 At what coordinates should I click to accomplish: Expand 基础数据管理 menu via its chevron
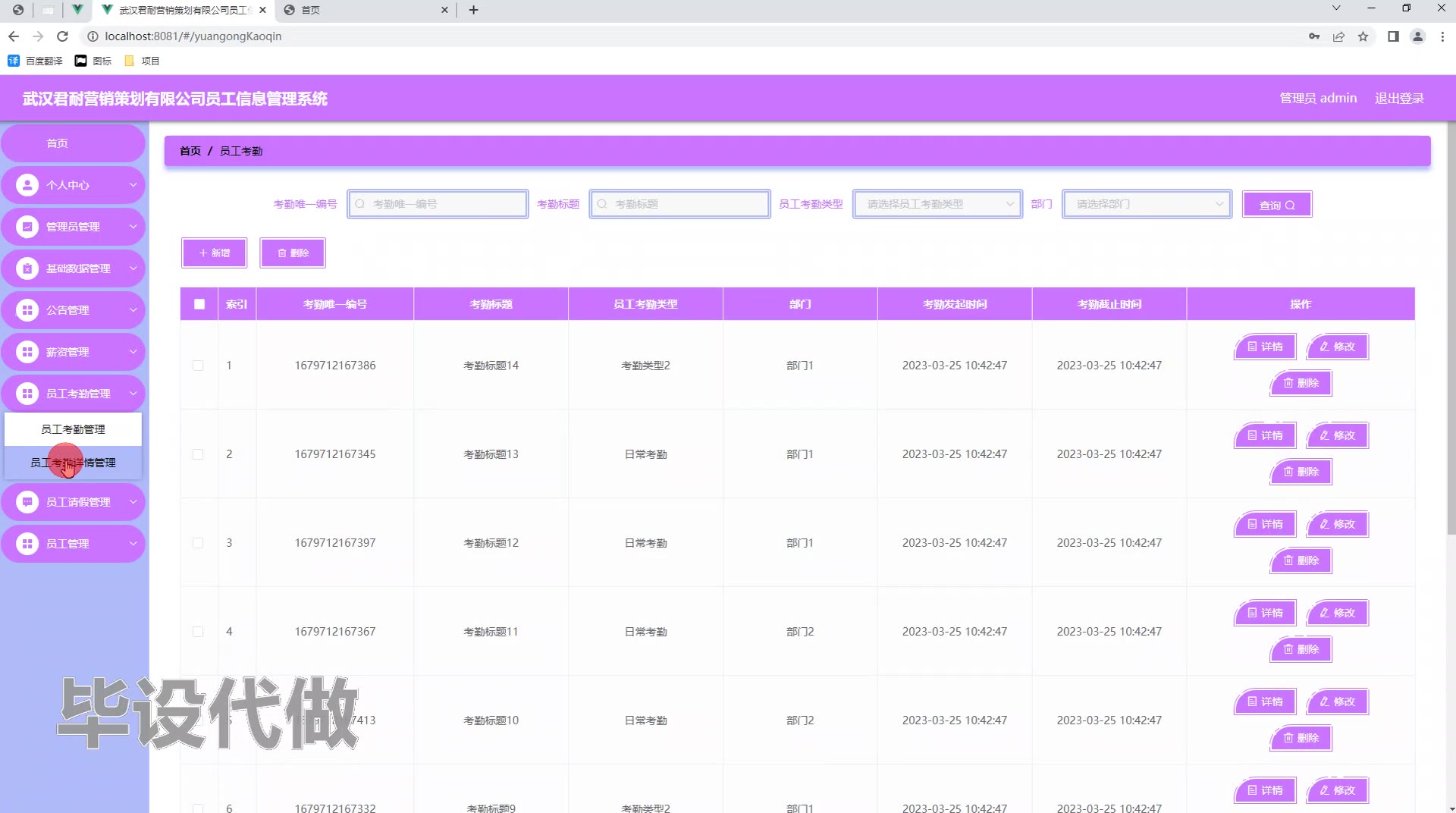(133, 268)
